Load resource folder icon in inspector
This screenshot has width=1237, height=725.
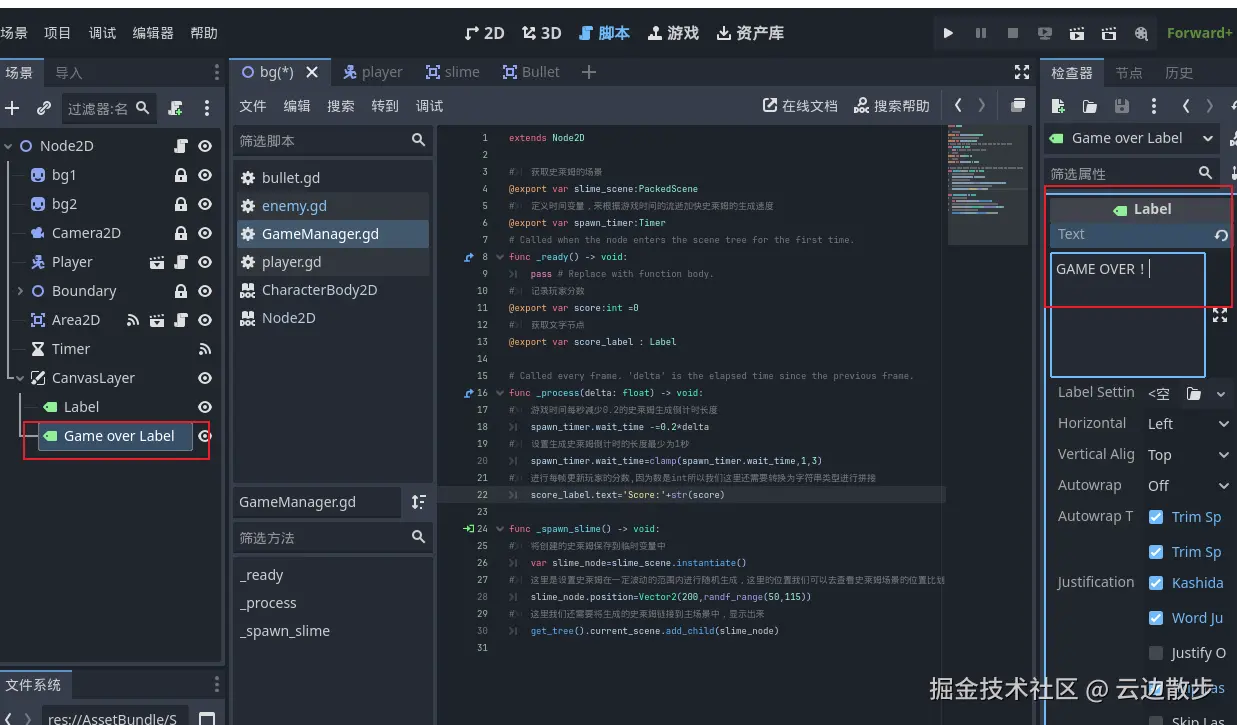(1090, 105)
